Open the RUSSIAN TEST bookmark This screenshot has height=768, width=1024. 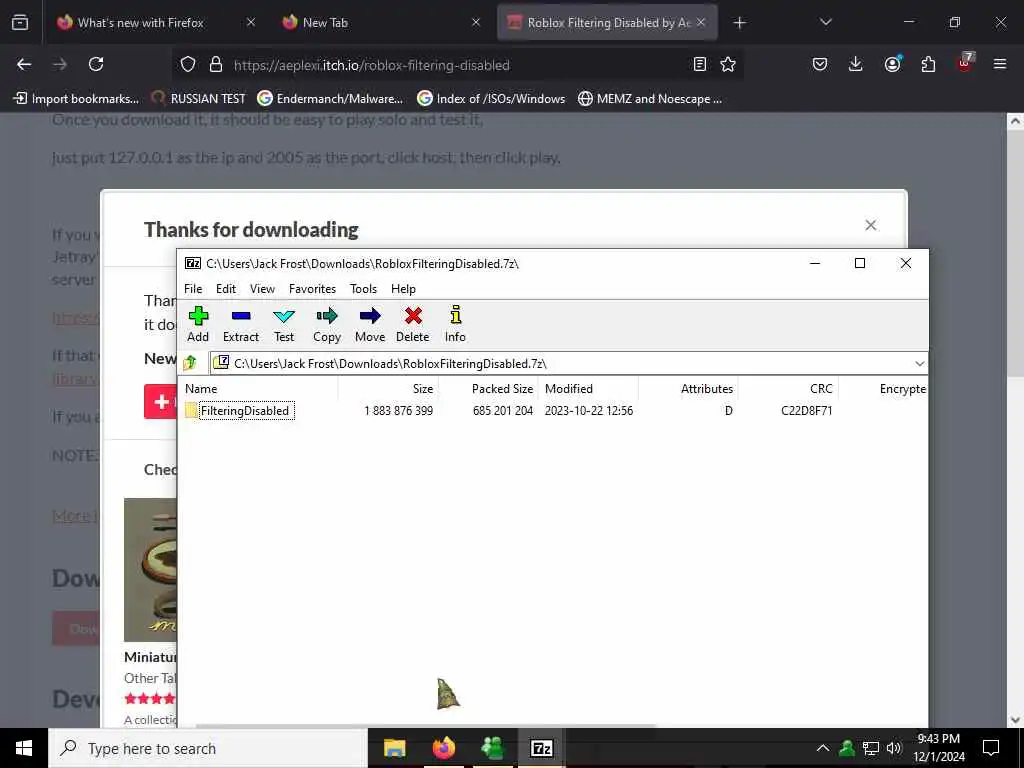199,99
